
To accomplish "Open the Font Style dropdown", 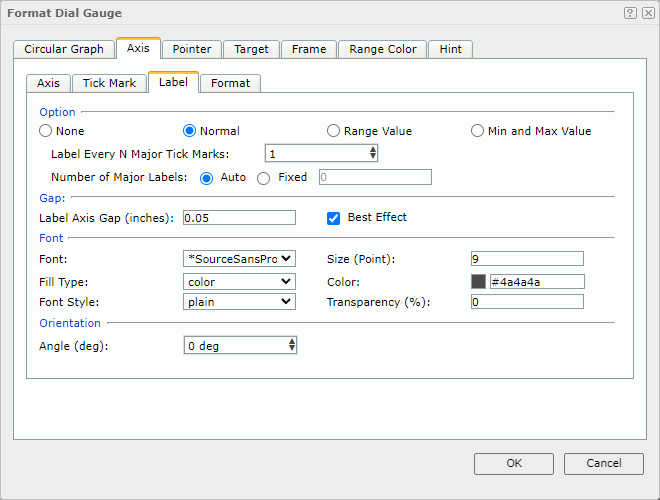I will pos(240,301).
